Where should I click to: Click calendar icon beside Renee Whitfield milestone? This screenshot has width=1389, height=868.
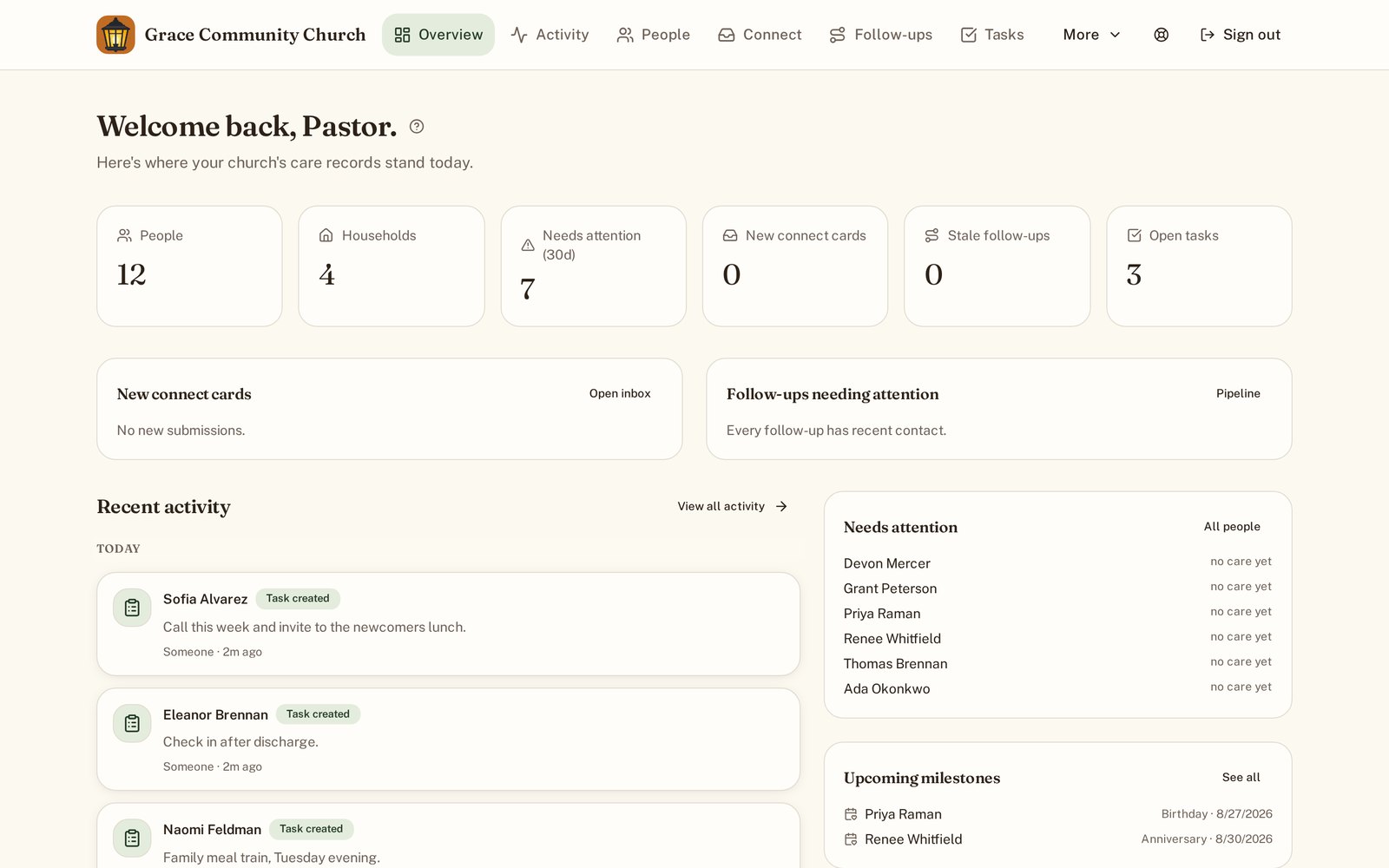[x=851, y=839]
